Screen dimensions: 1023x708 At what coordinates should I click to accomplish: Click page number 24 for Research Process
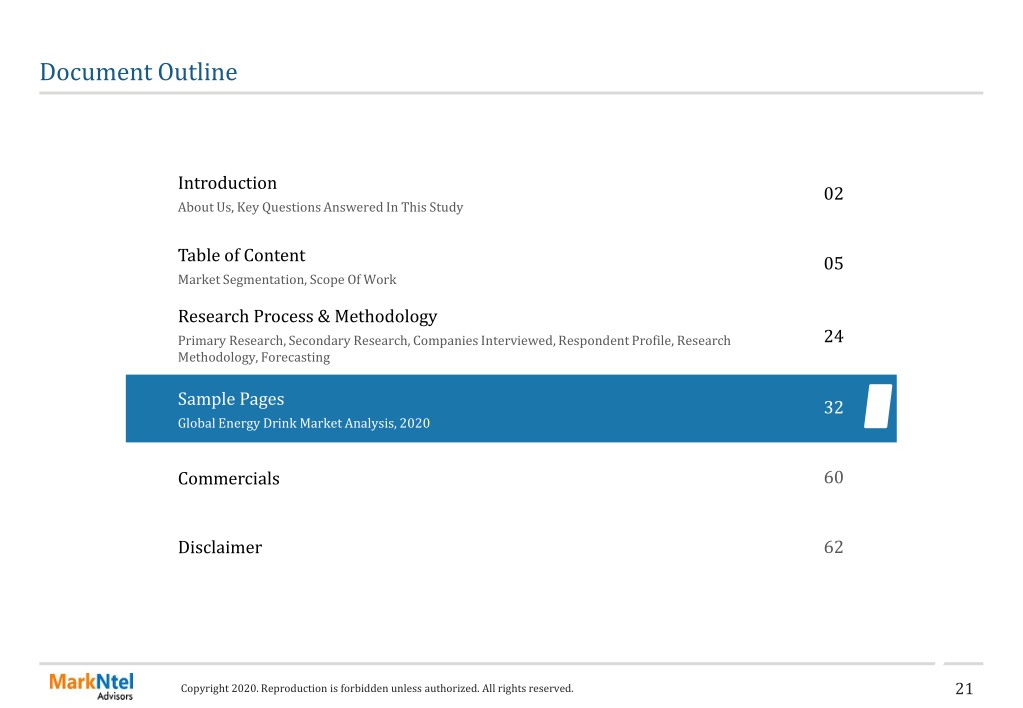click(833, 336)
